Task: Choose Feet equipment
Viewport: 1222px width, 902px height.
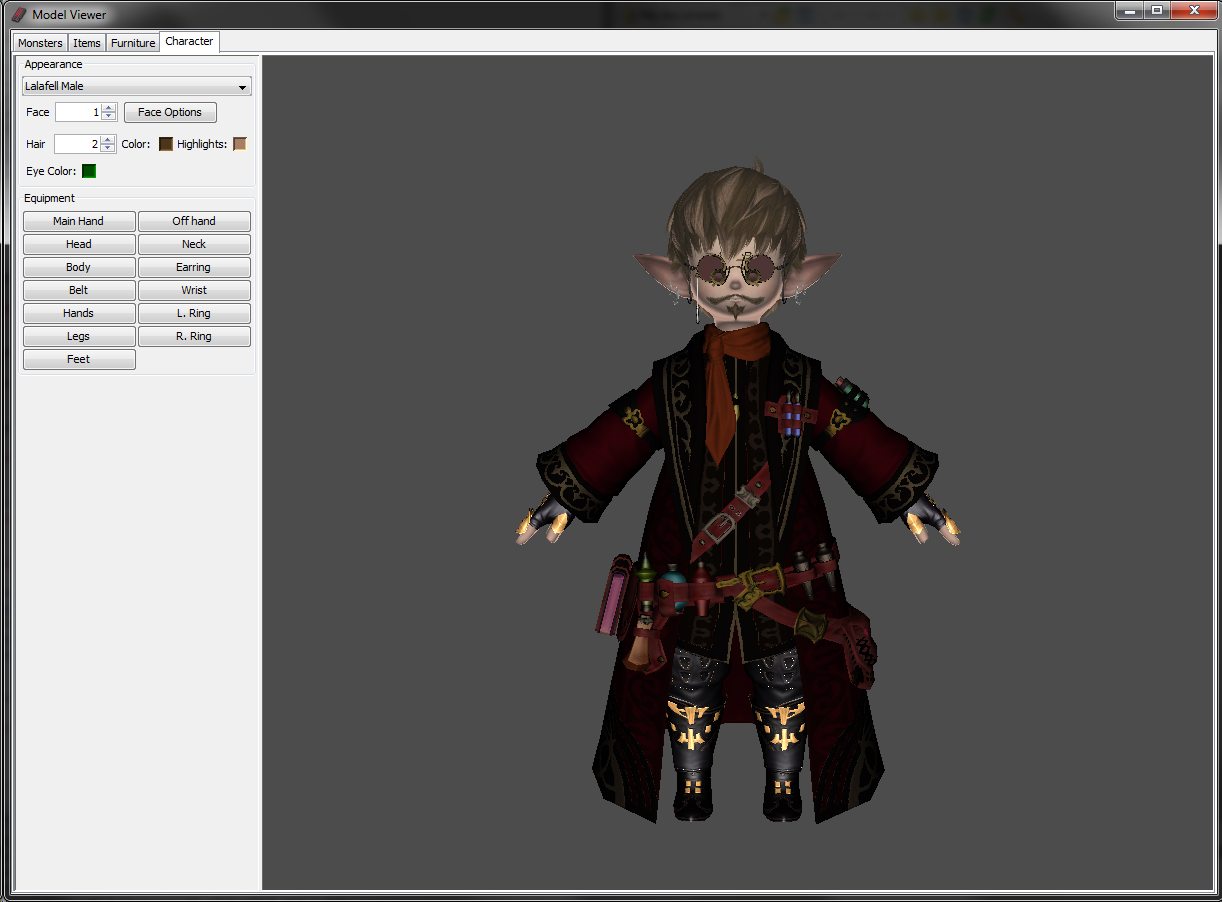Action: pos(79,359)
